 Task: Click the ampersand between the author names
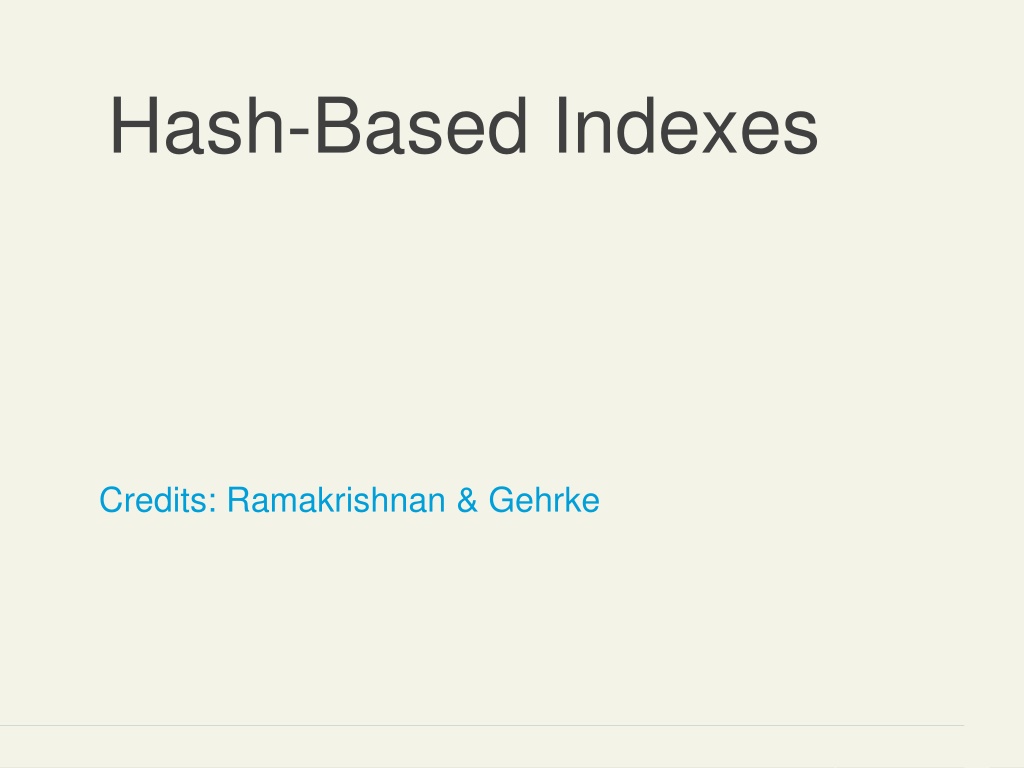(467, 500)
